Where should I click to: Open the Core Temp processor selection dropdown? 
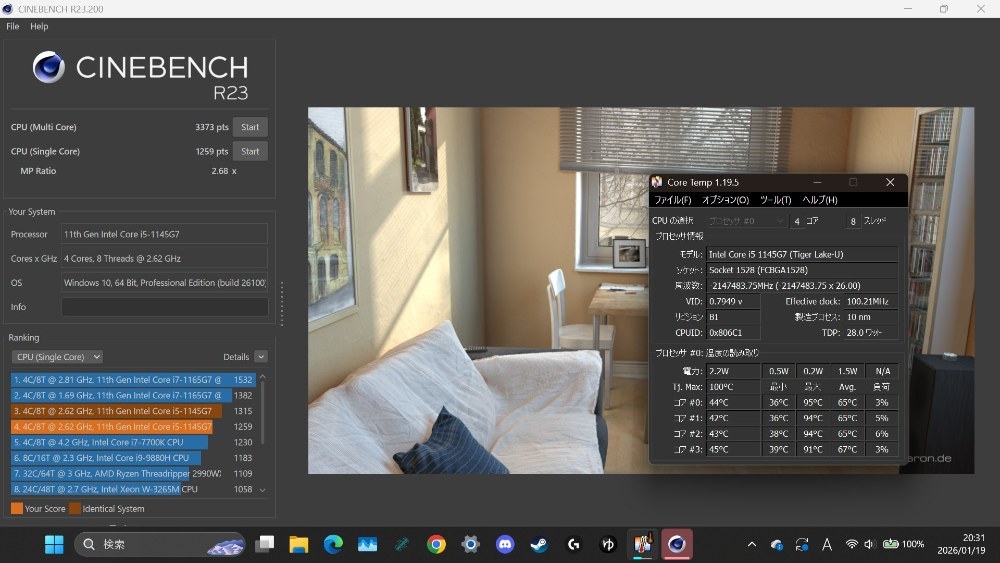746,221
